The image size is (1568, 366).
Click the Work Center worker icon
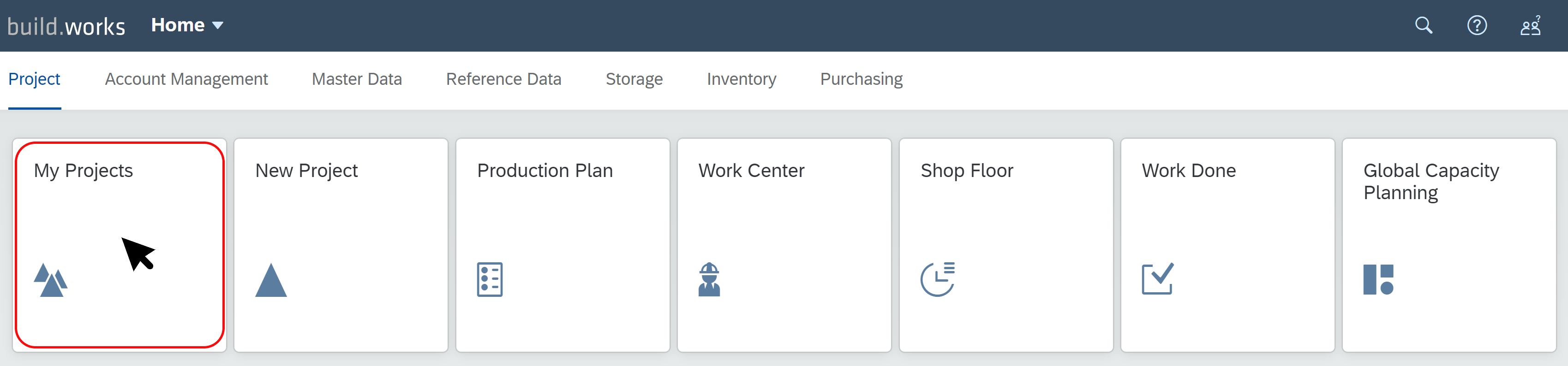(x=709, y=280)
